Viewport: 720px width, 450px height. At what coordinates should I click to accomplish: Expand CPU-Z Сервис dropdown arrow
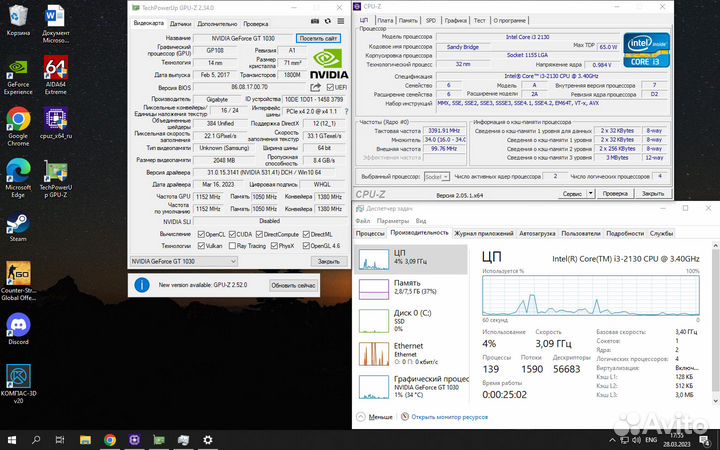(591, 193)
